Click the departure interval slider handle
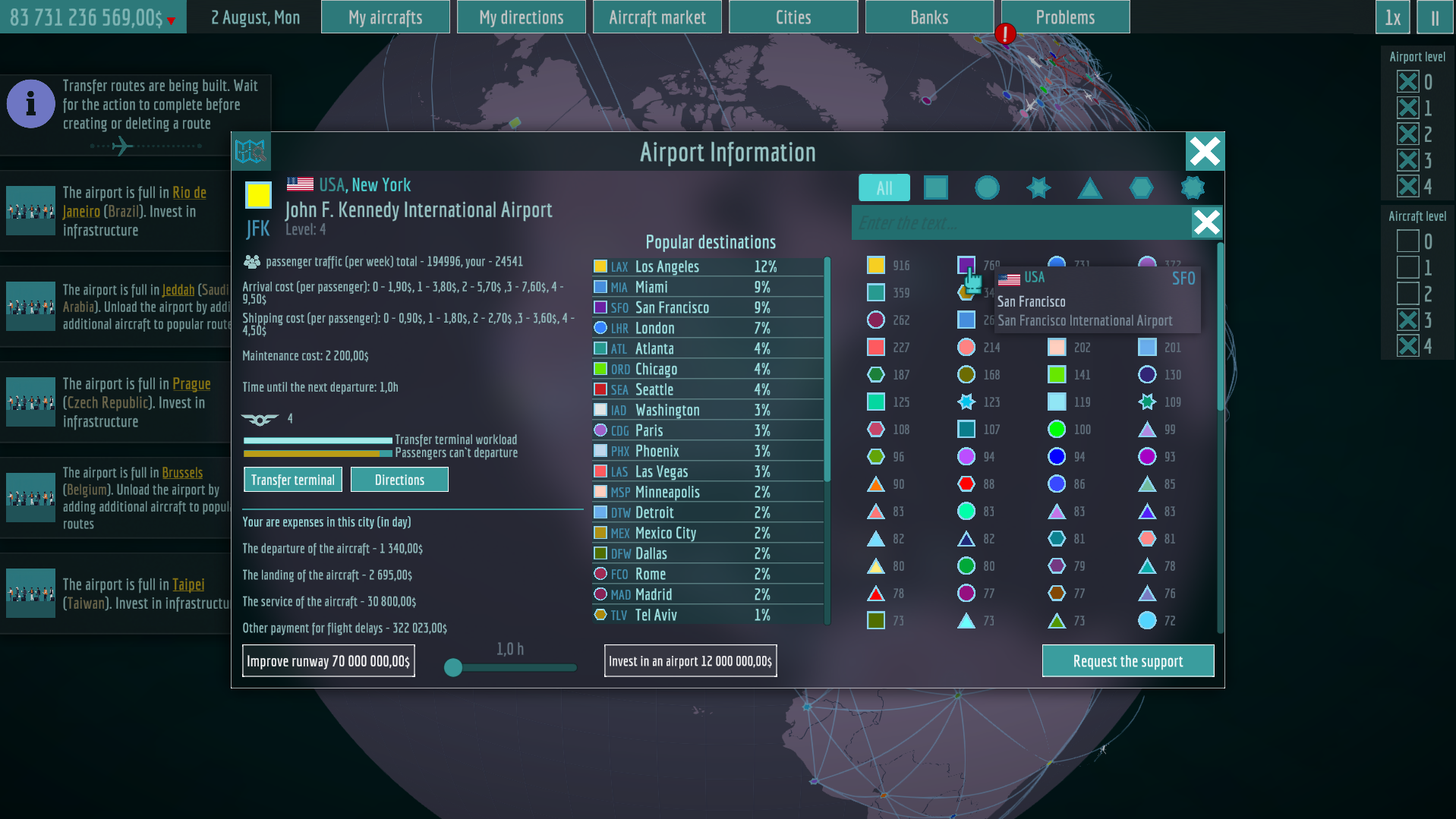Image resolution: width=1456 pixels, height=819 pixels. [453, 667]
